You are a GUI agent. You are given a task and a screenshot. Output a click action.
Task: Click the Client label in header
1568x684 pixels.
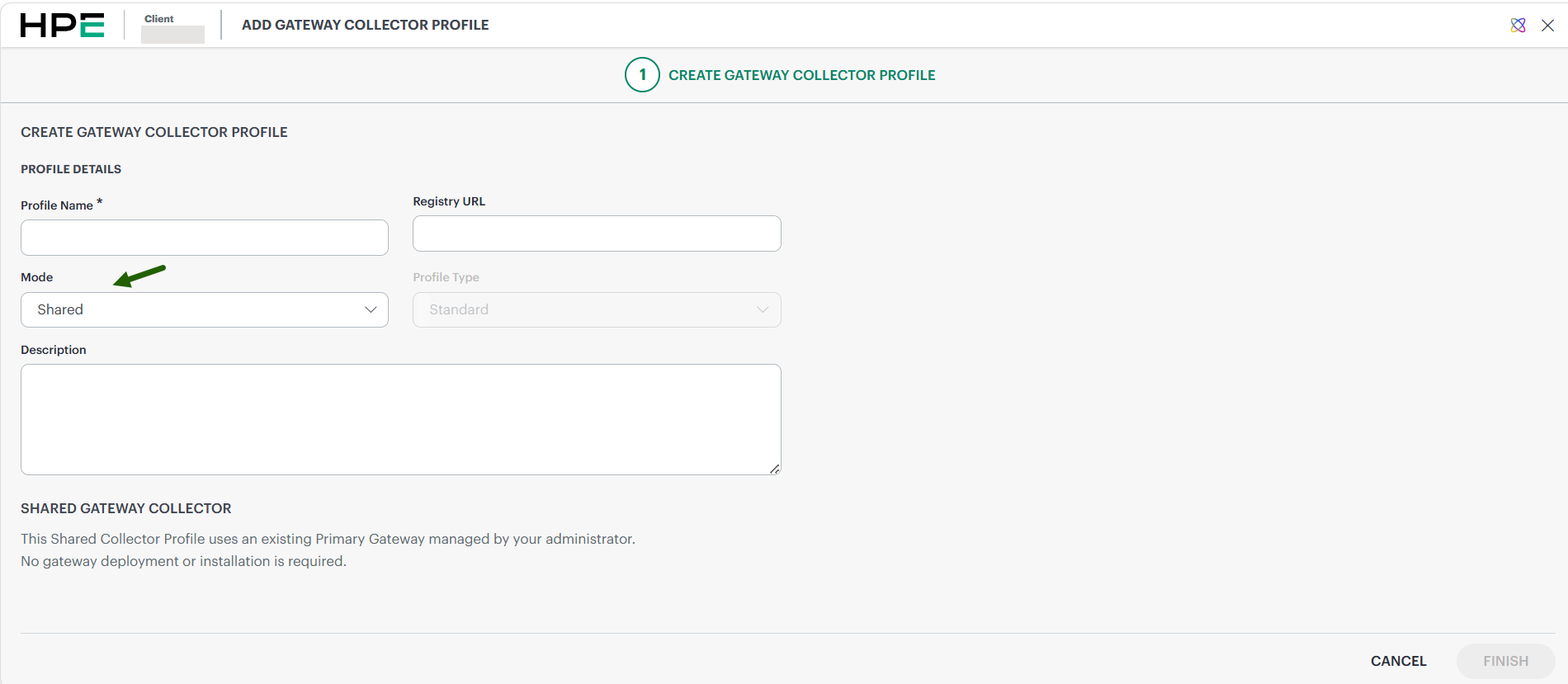pos(159,19)
